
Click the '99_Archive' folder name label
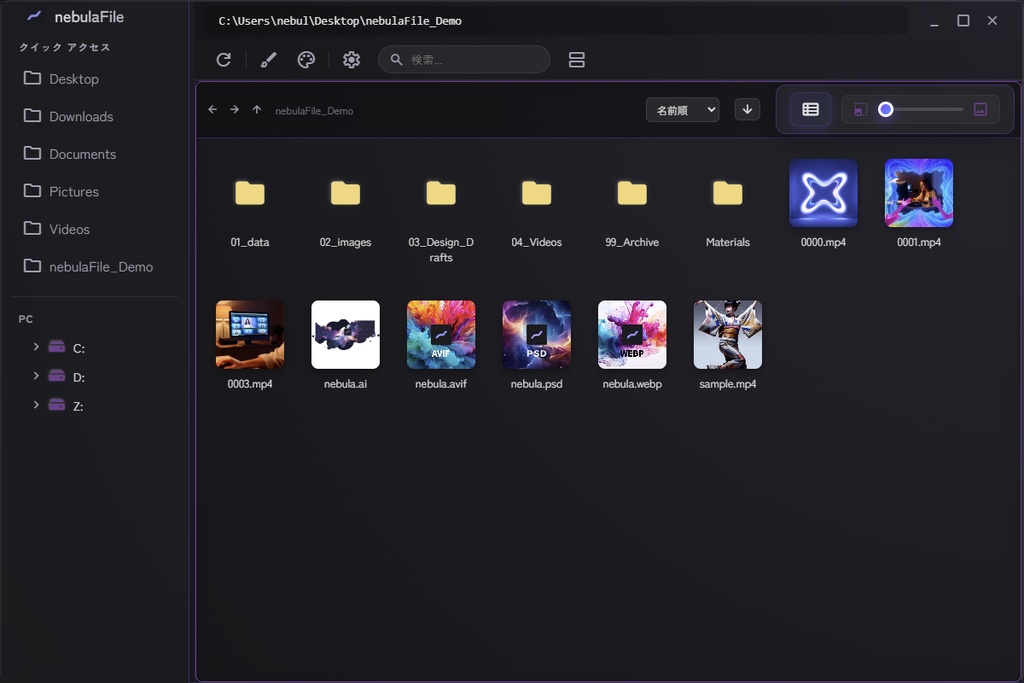632,242
